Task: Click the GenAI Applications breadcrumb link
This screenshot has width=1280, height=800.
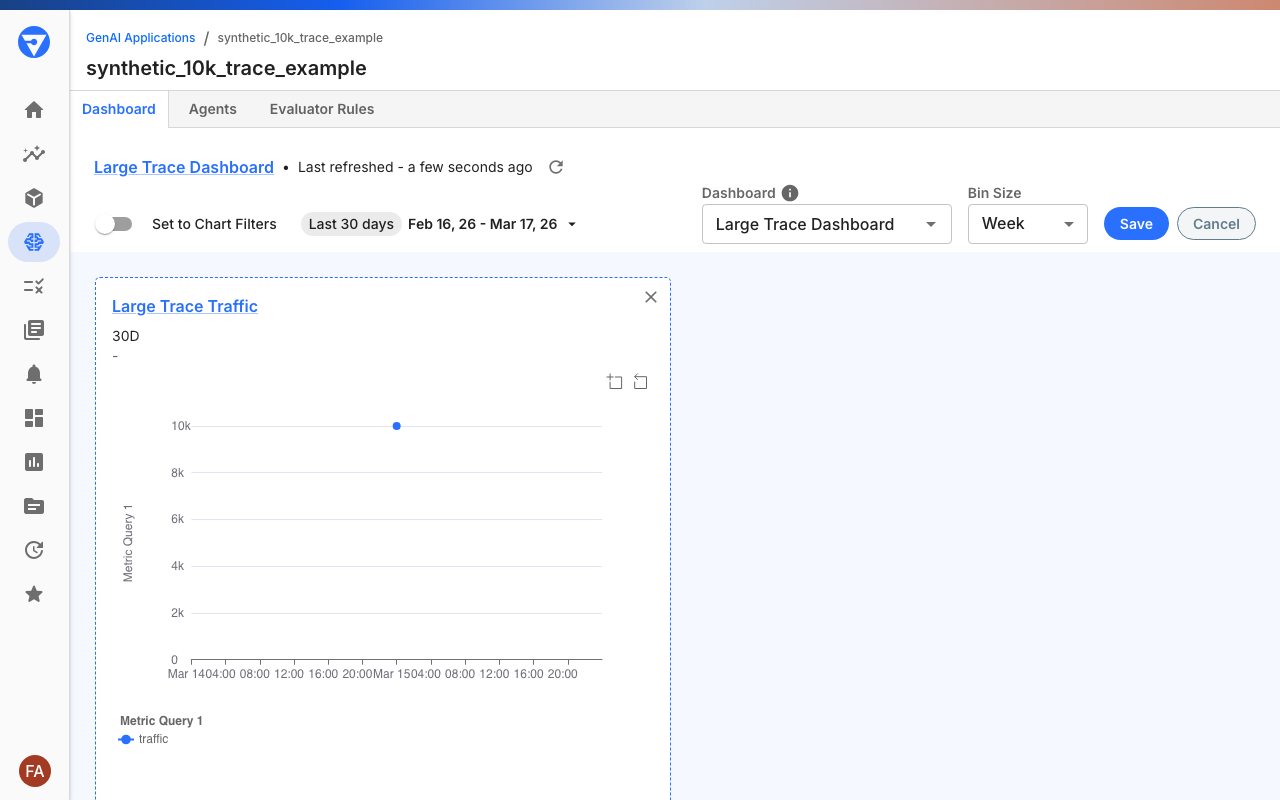Action: click(140, 37)
